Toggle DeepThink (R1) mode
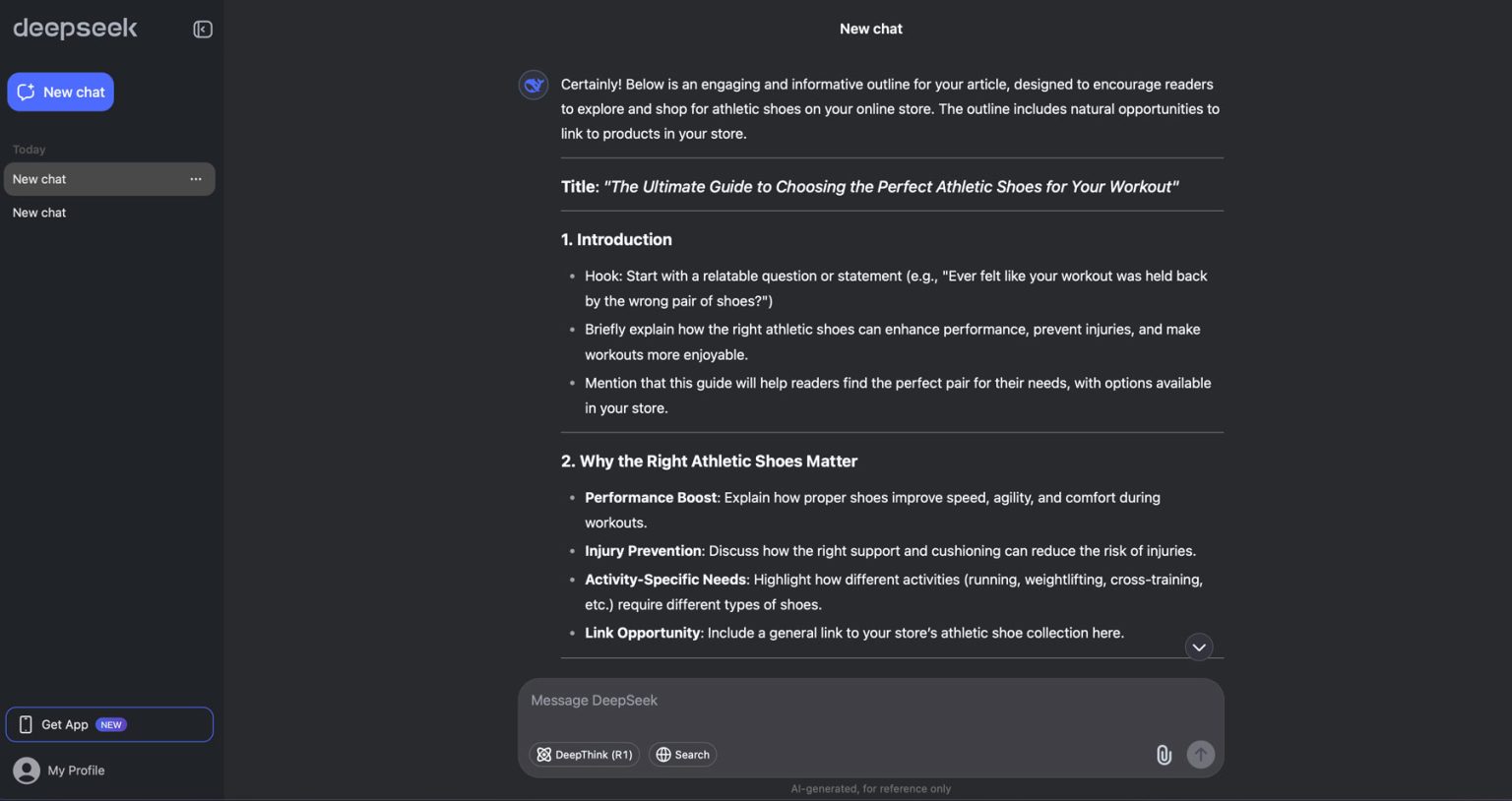The width and height of the screenshot is (1512, 801). pos(585,755)
